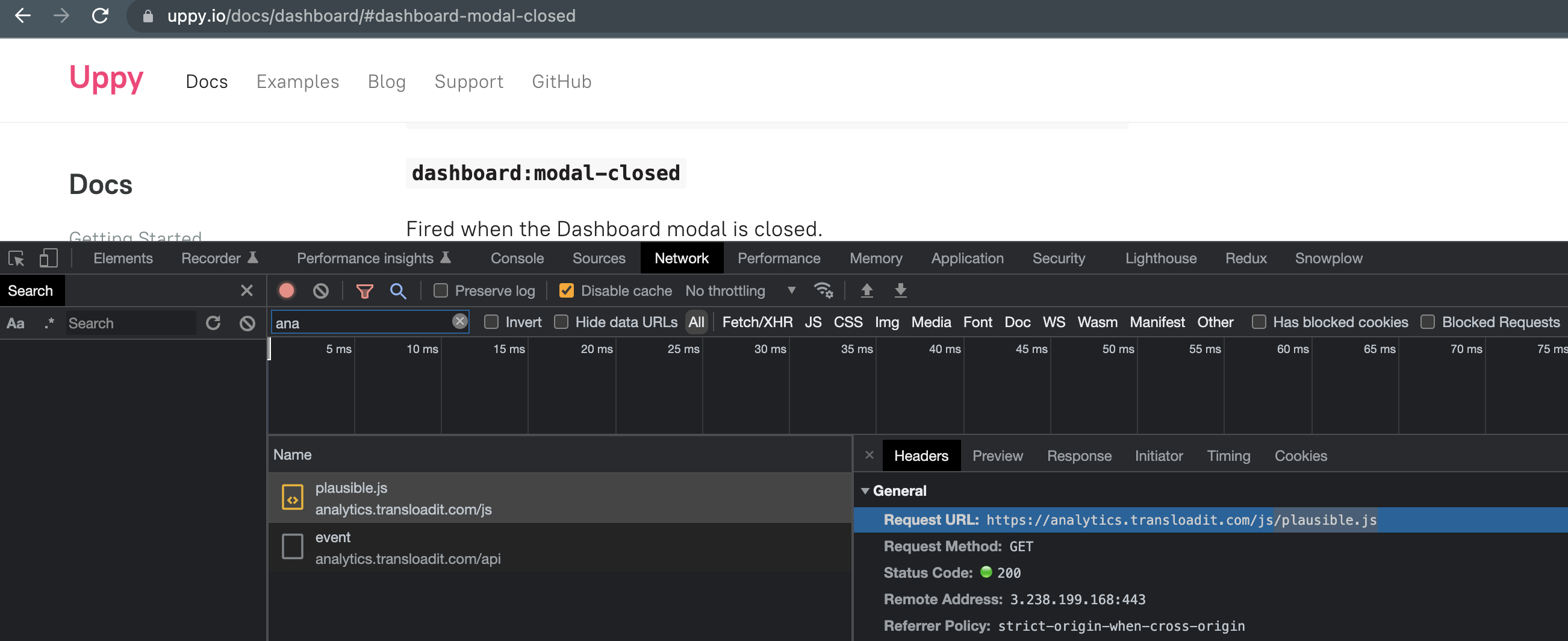Enable Preserve log
Image resolution: width=1568 pixels, height=641 pixels.
(440, 291)
